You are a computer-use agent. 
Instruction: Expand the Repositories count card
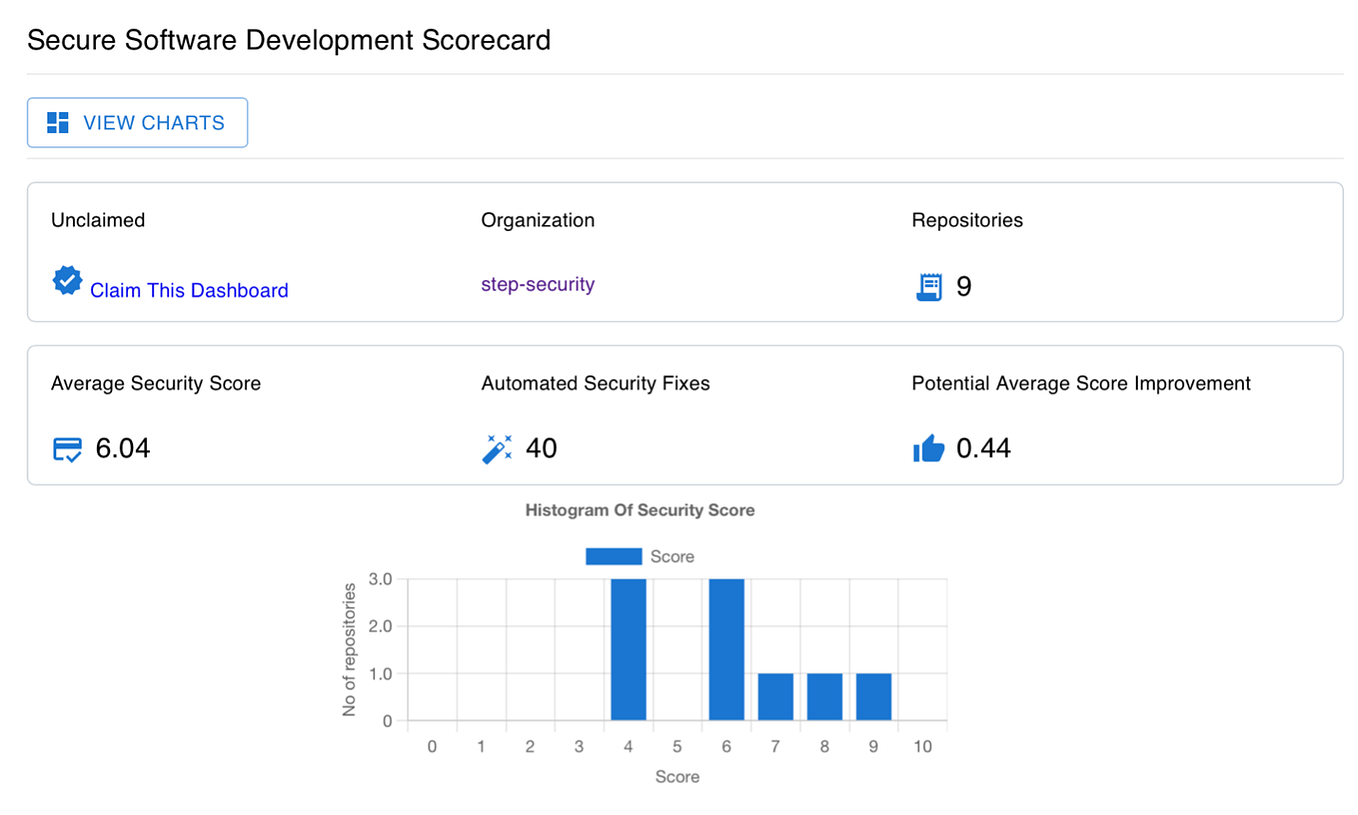click(x=967, y=220)
